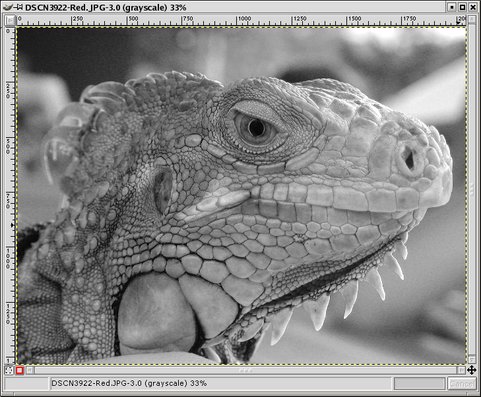
Task: Click the horizontal scrollbar's right arrow
Action: click(461, 370)
